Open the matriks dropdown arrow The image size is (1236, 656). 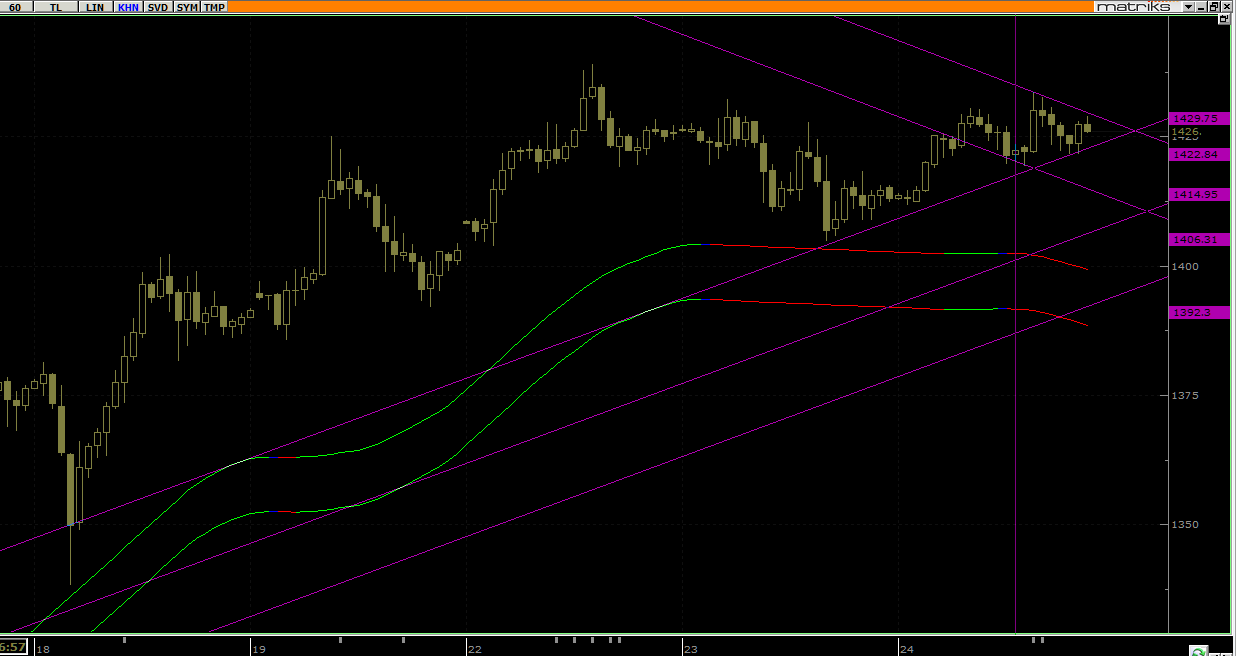[x=1188, y=7]
